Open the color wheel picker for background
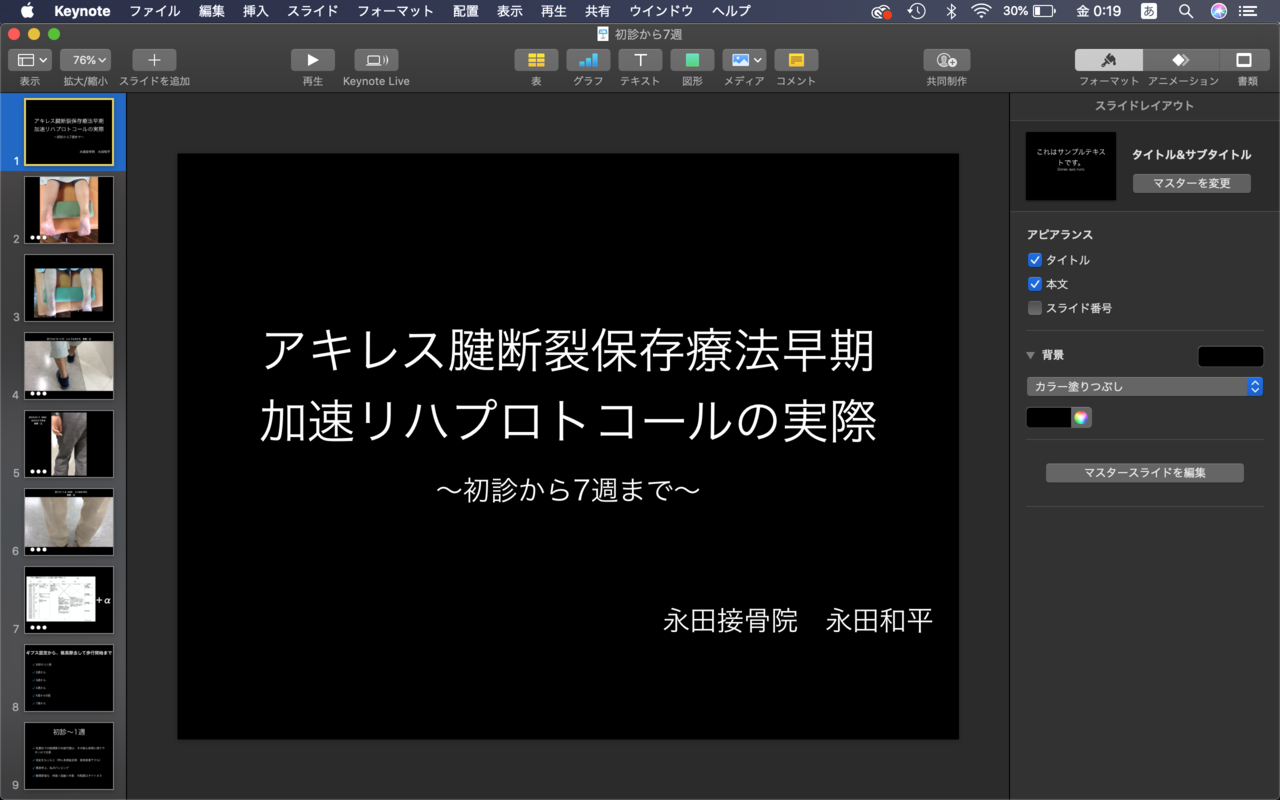Image resolution: width=1280 pixels, height=800 pixels. [1080, 418]
